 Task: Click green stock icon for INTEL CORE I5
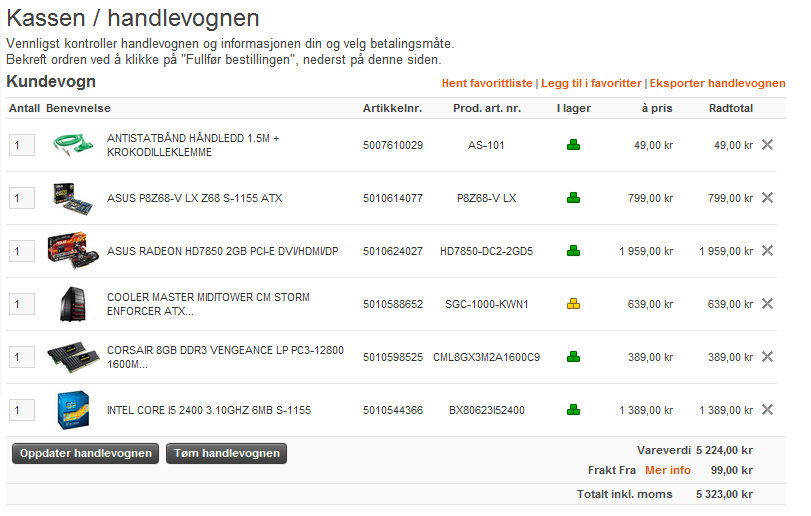pos(574,410)
